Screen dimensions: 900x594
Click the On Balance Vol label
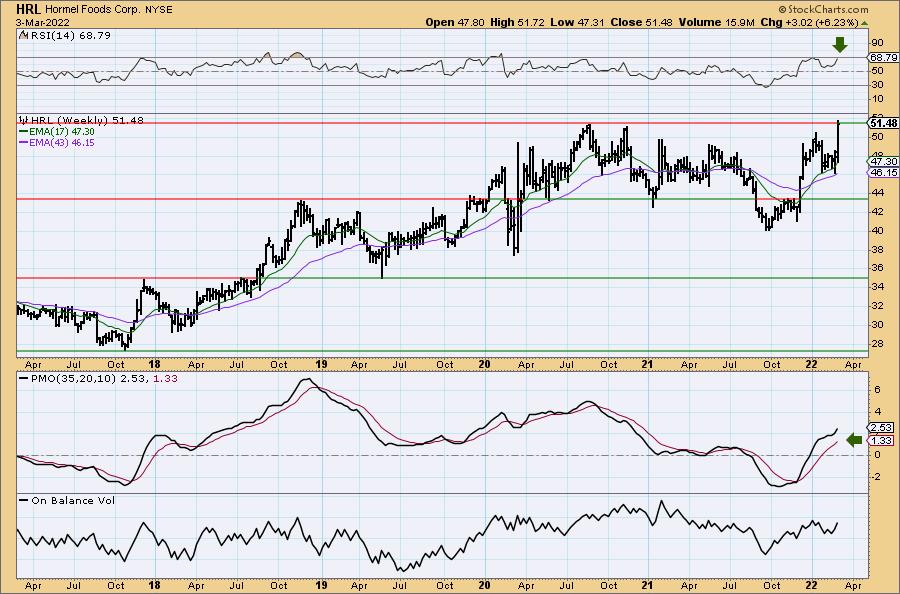click(x=73, y=500)
